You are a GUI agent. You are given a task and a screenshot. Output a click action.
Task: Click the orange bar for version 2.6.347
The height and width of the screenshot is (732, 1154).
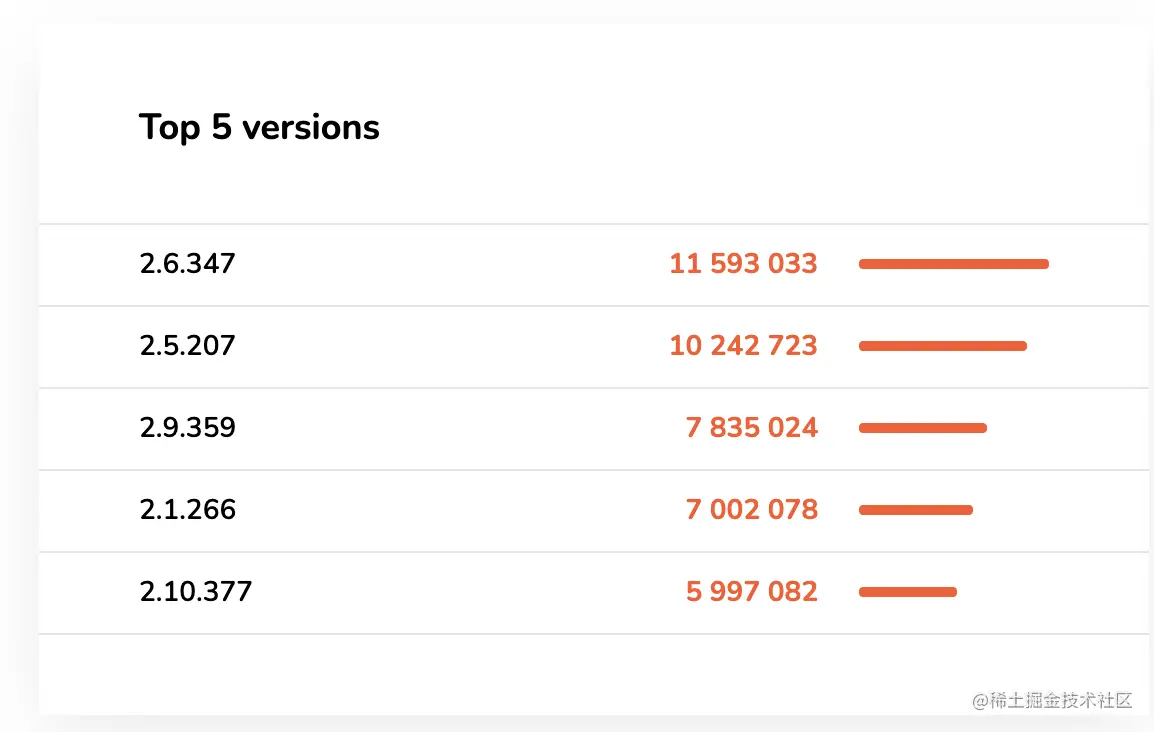pyautogui.click(x=954, y=264)
